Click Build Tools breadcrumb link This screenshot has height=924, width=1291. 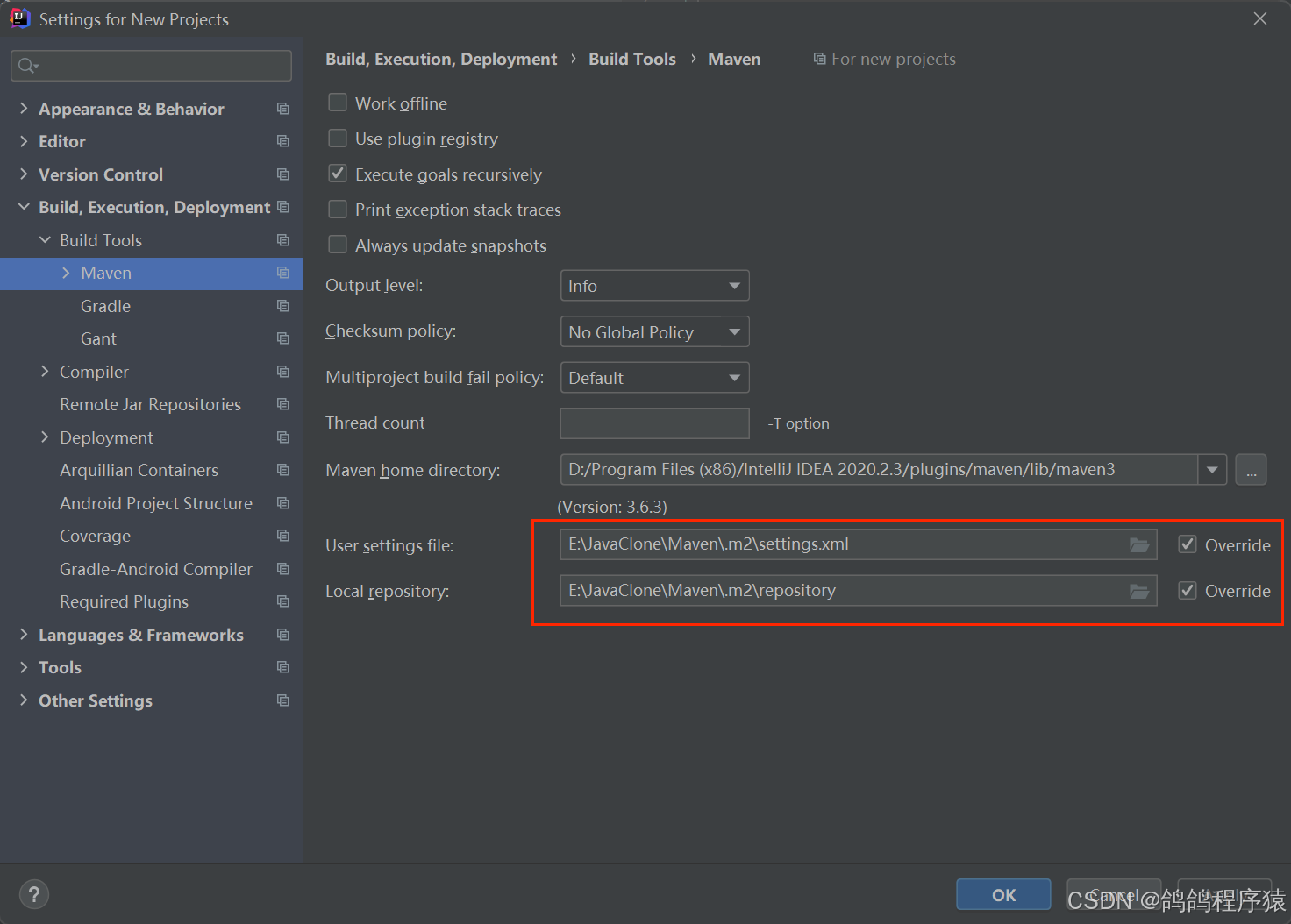pos(632,59)
